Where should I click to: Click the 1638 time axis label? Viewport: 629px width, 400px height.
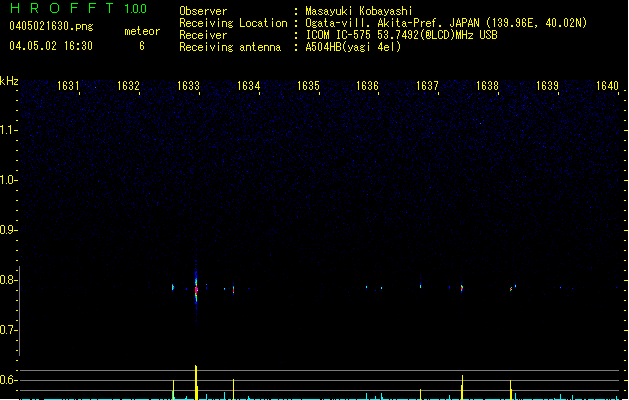pos(487,86)
